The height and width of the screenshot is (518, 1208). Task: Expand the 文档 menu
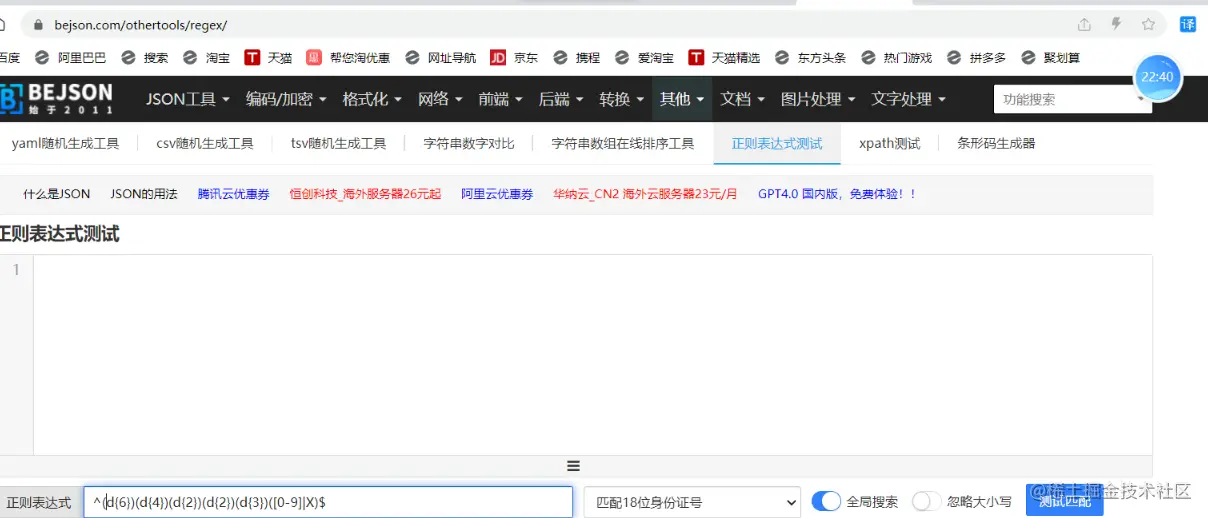coord(742,99)
